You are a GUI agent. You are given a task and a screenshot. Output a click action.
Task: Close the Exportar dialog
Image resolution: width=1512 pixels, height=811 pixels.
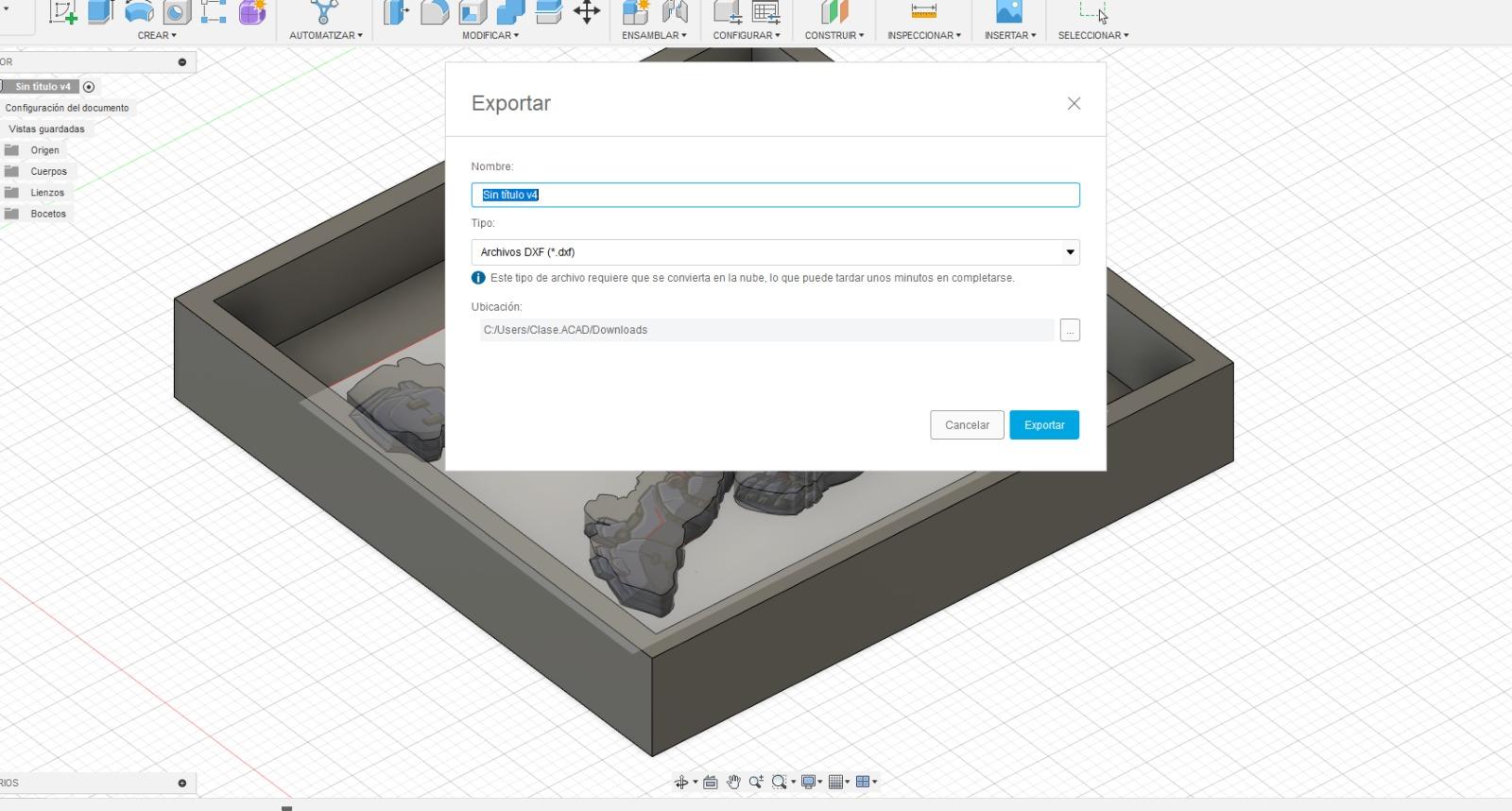coord(1074,104)
